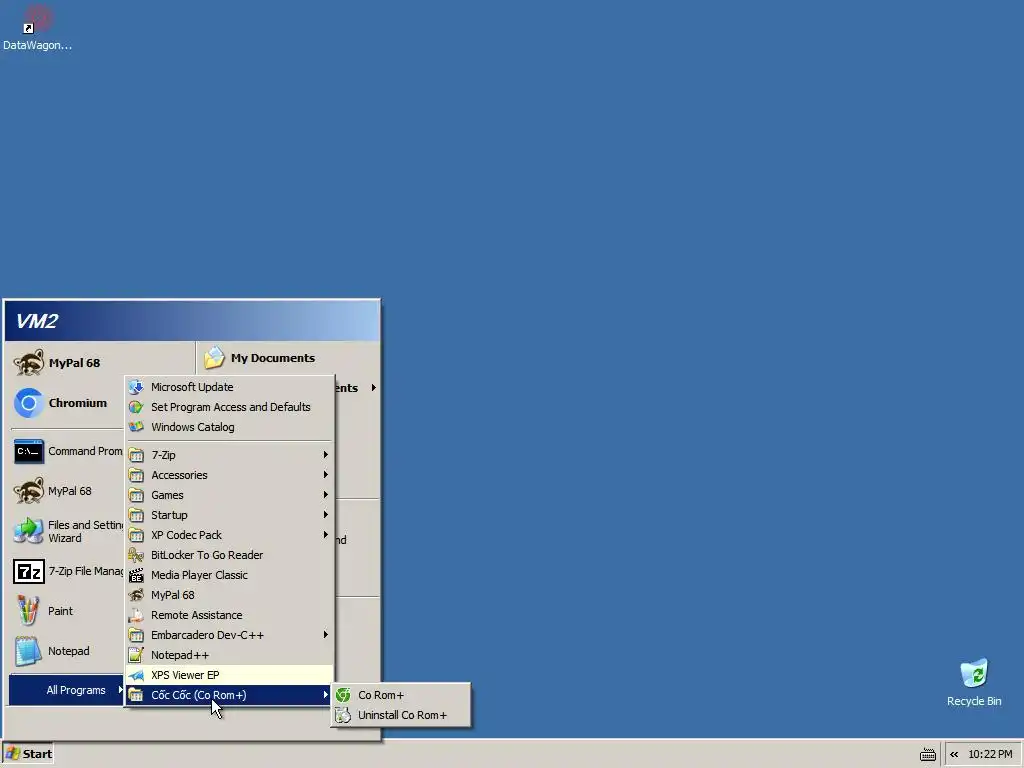The width and height of the screenshot is (1024, 768).
Task: Click the Media Player Classic icon
Action: pyautogui.click(x=136, y=575)
